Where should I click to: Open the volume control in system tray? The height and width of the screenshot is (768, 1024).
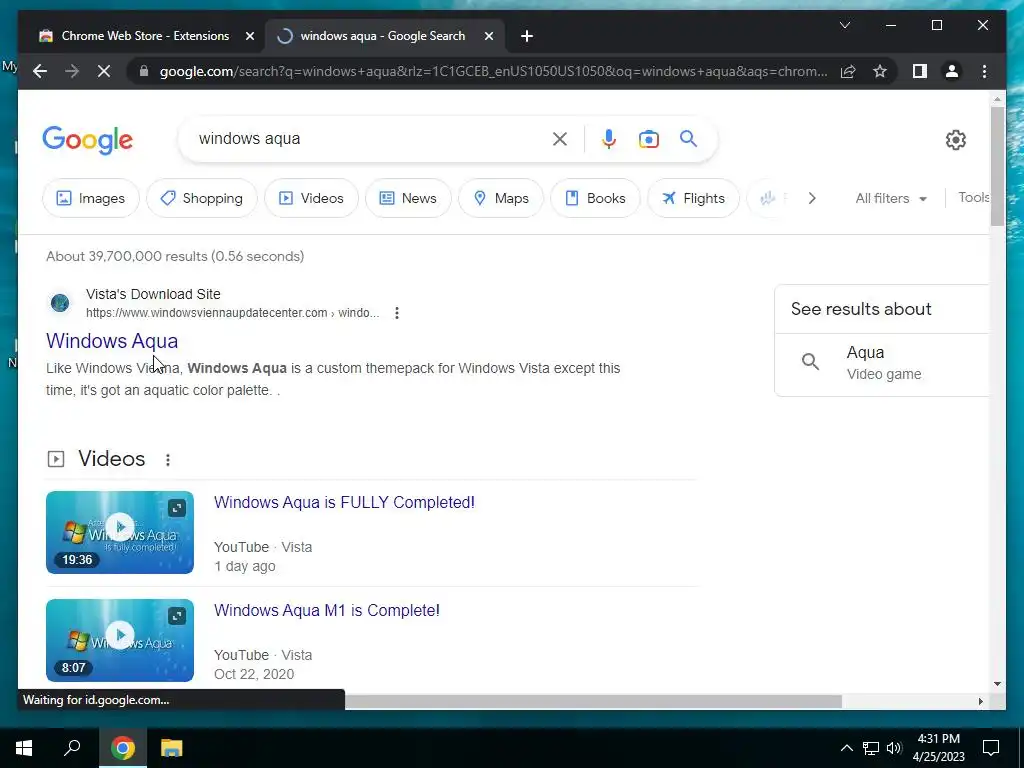coord(895,748)
